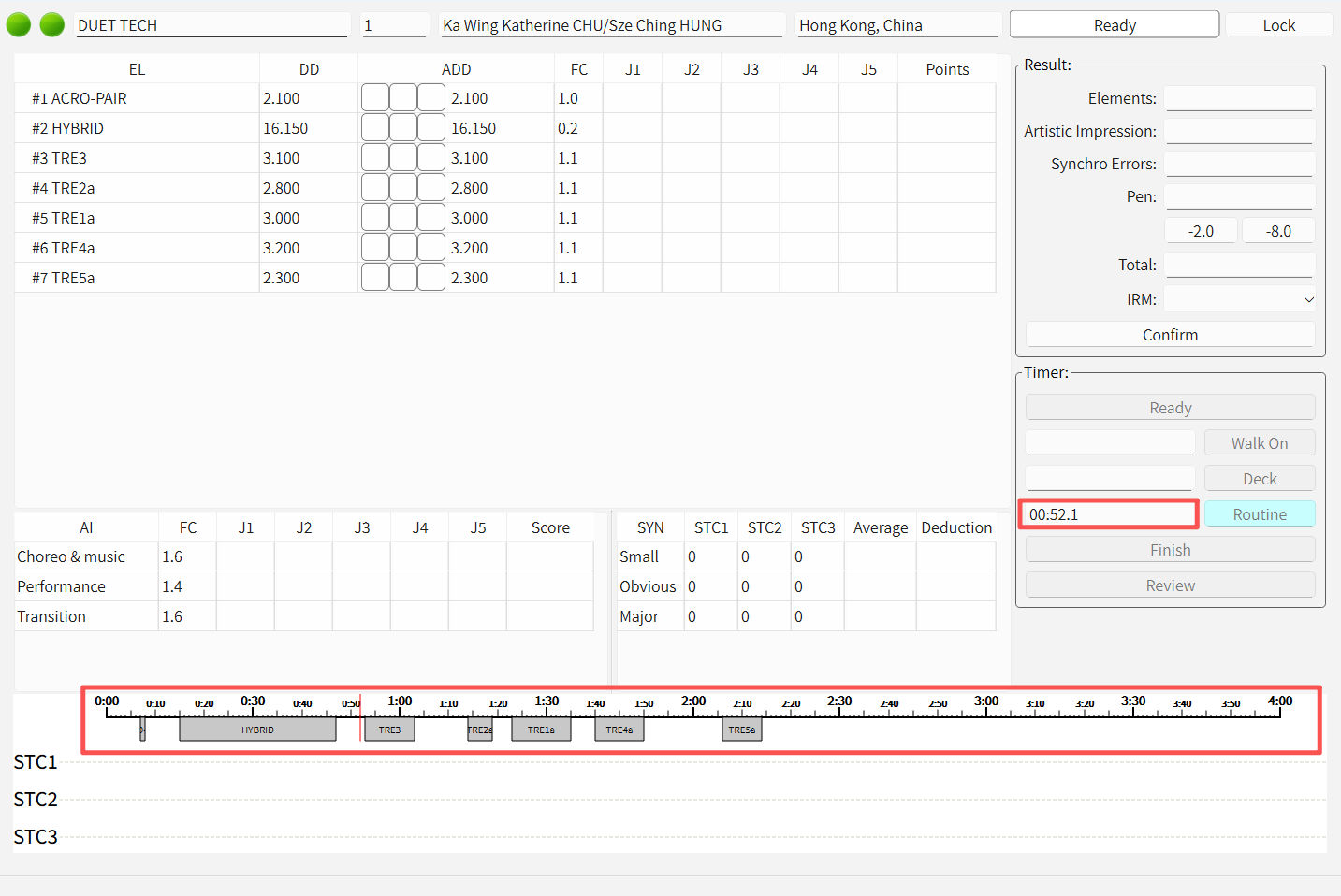Click the Lock button

(x=1279, y=25)
